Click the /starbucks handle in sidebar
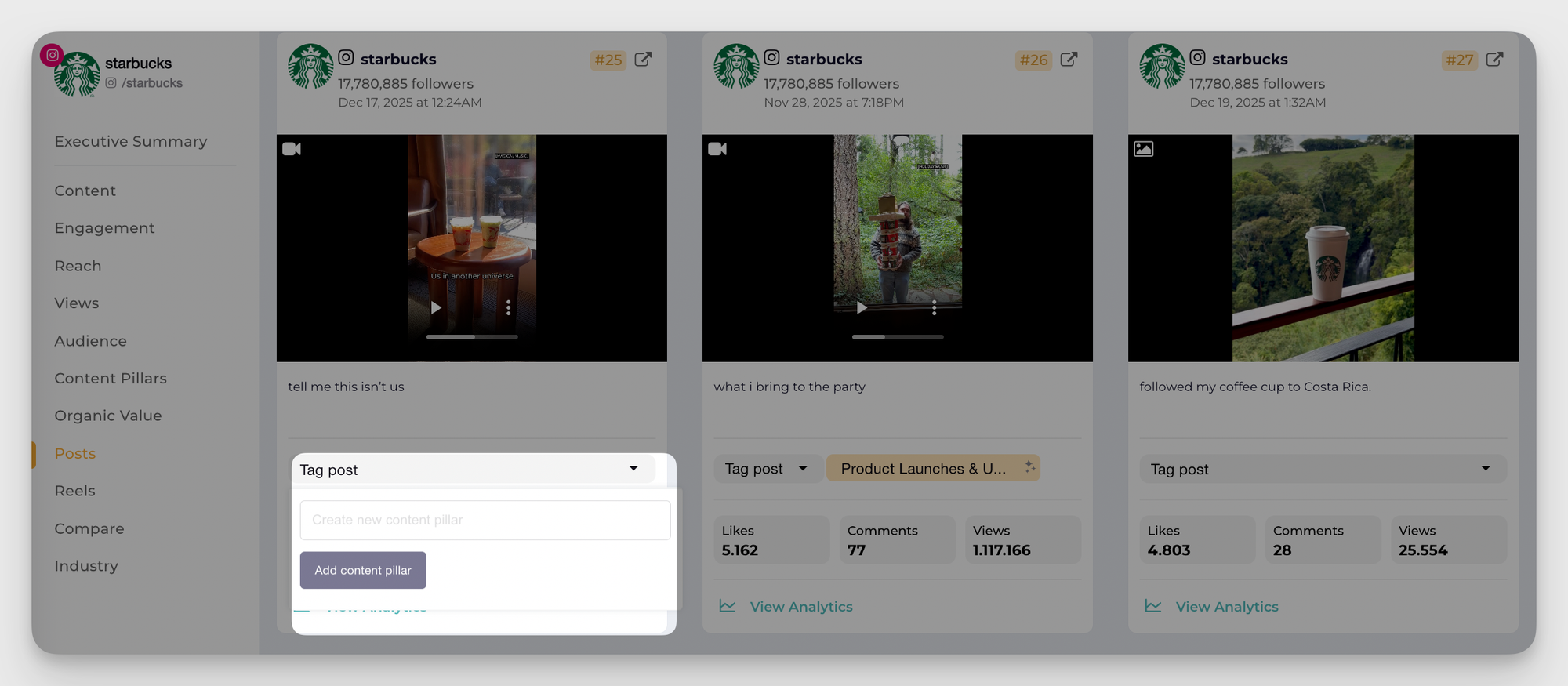The width and height of the screenshot is (1568, 686). [x=151, y=83]
